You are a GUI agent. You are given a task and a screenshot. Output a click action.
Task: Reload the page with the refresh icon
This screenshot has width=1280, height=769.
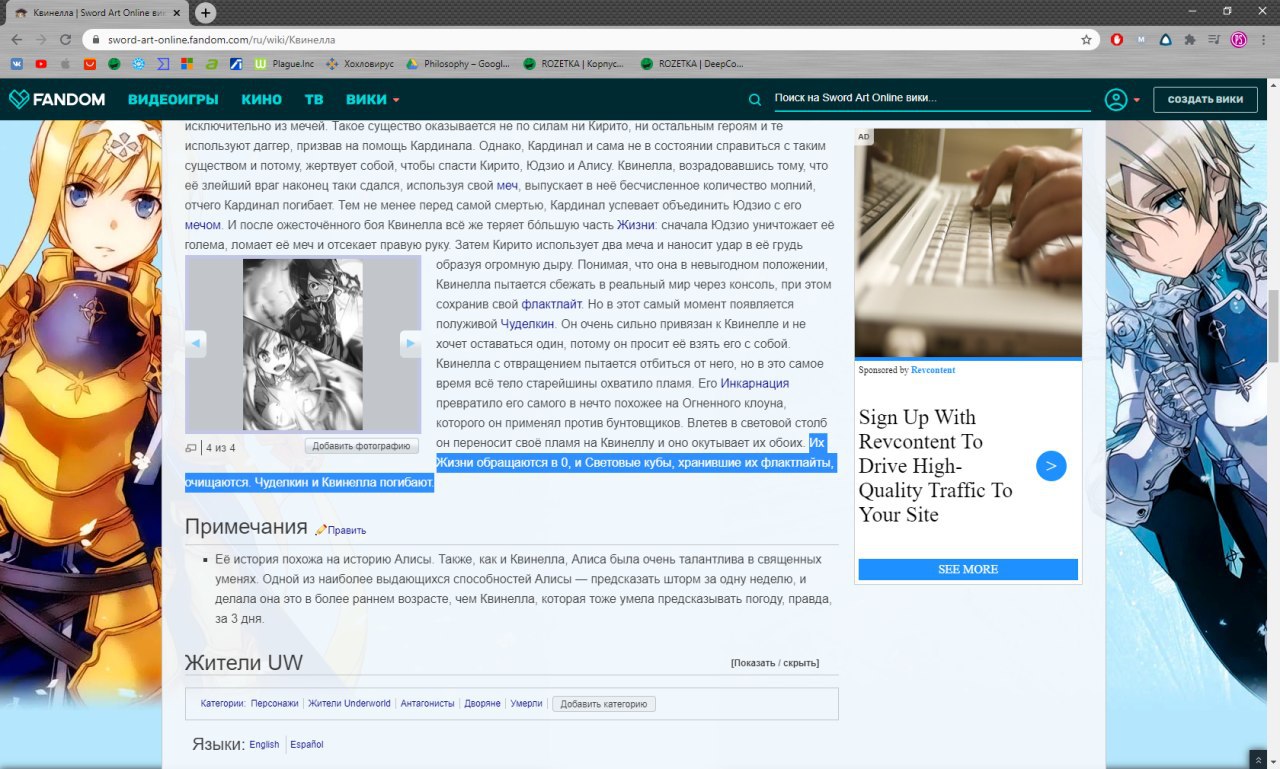point(65,39)
